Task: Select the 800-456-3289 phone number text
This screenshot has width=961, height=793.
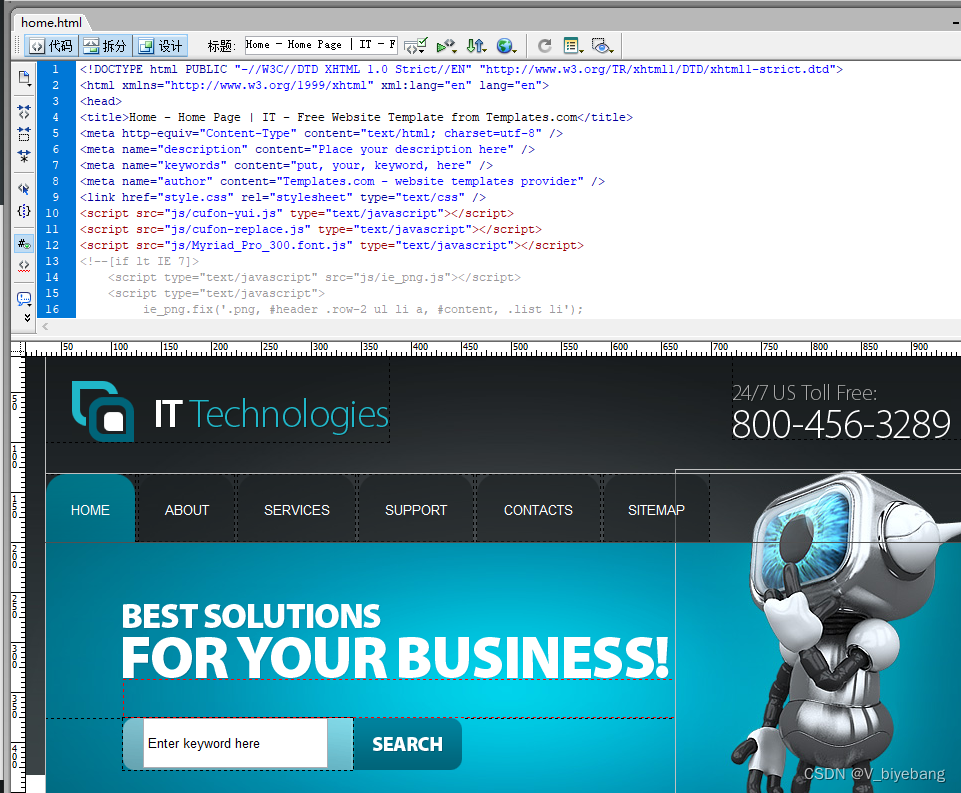Action: coord(841,424)
